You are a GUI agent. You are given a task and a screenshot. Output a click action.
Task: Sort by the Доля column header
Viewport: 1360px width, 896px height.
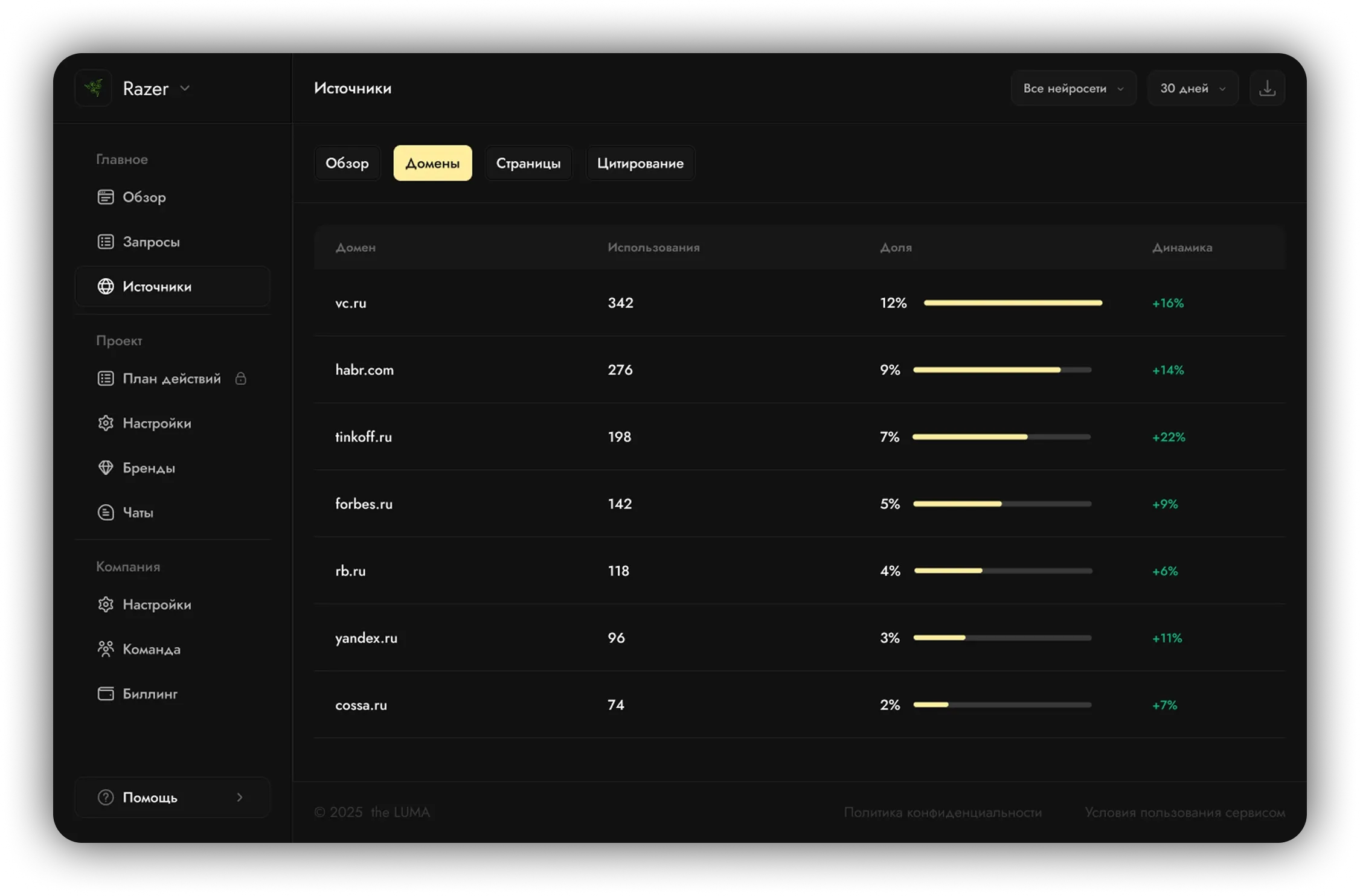click(x=896, y=248)
